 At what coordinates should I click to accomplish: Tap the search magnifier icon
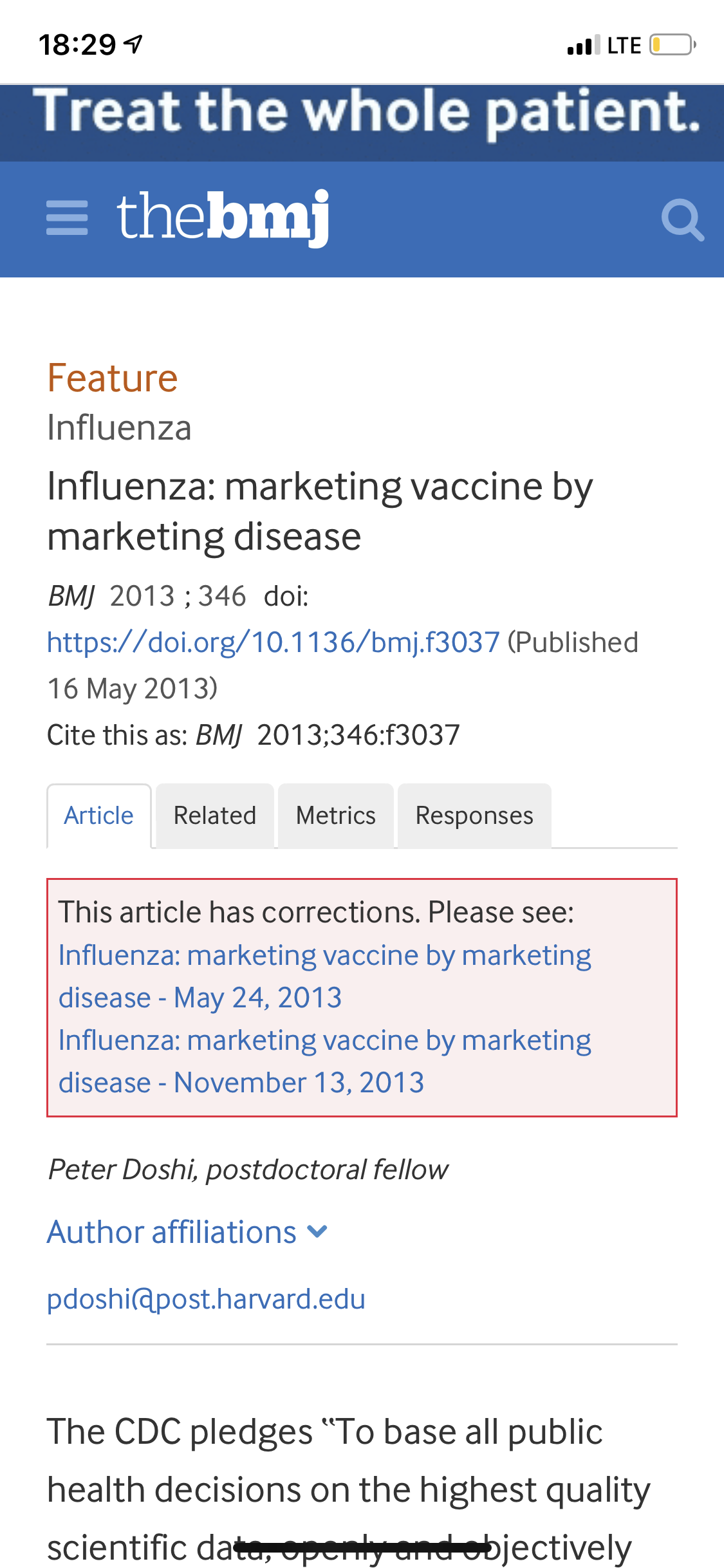click(x=682, y=220)
